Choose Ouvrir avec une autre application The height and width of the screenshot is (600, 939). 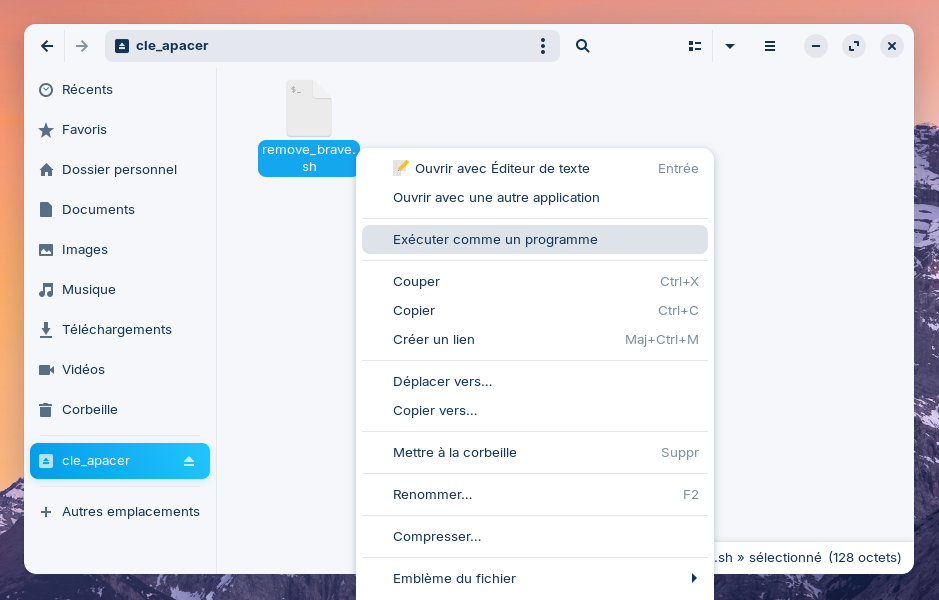(x=535, y=198)
